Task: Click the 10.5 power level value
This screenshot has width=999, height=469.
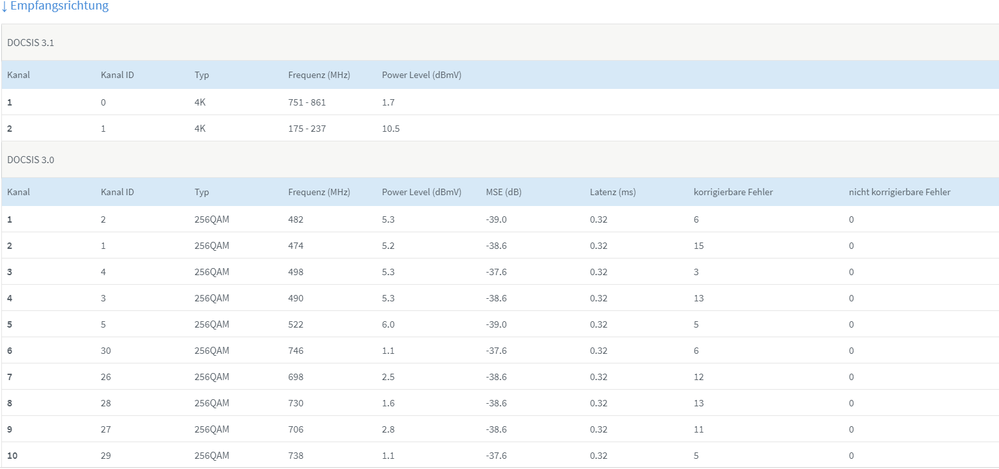Action: coord(392,129)
